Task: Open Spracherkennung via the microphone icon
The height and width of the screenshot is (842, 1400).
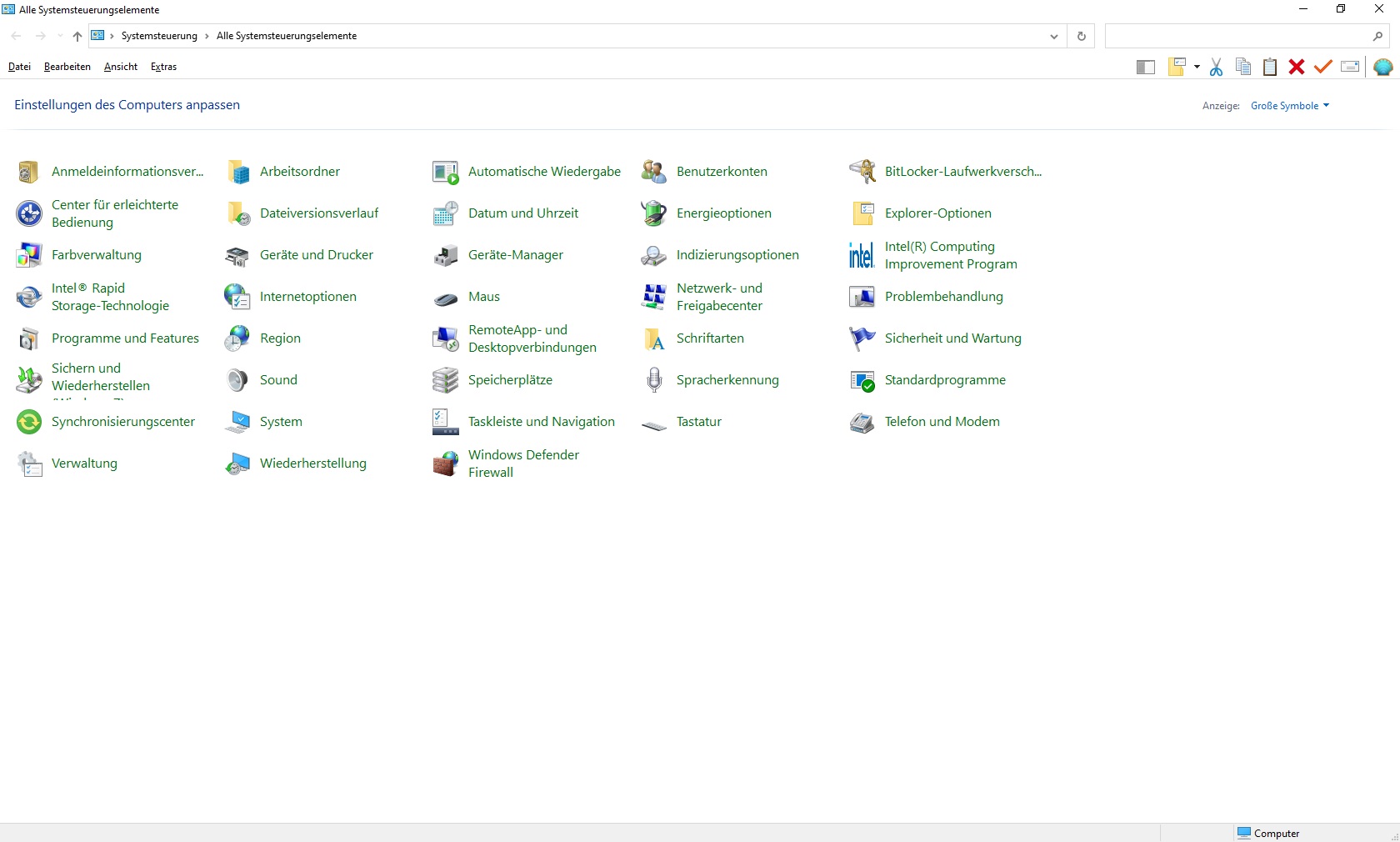Action: coord(654,380)
